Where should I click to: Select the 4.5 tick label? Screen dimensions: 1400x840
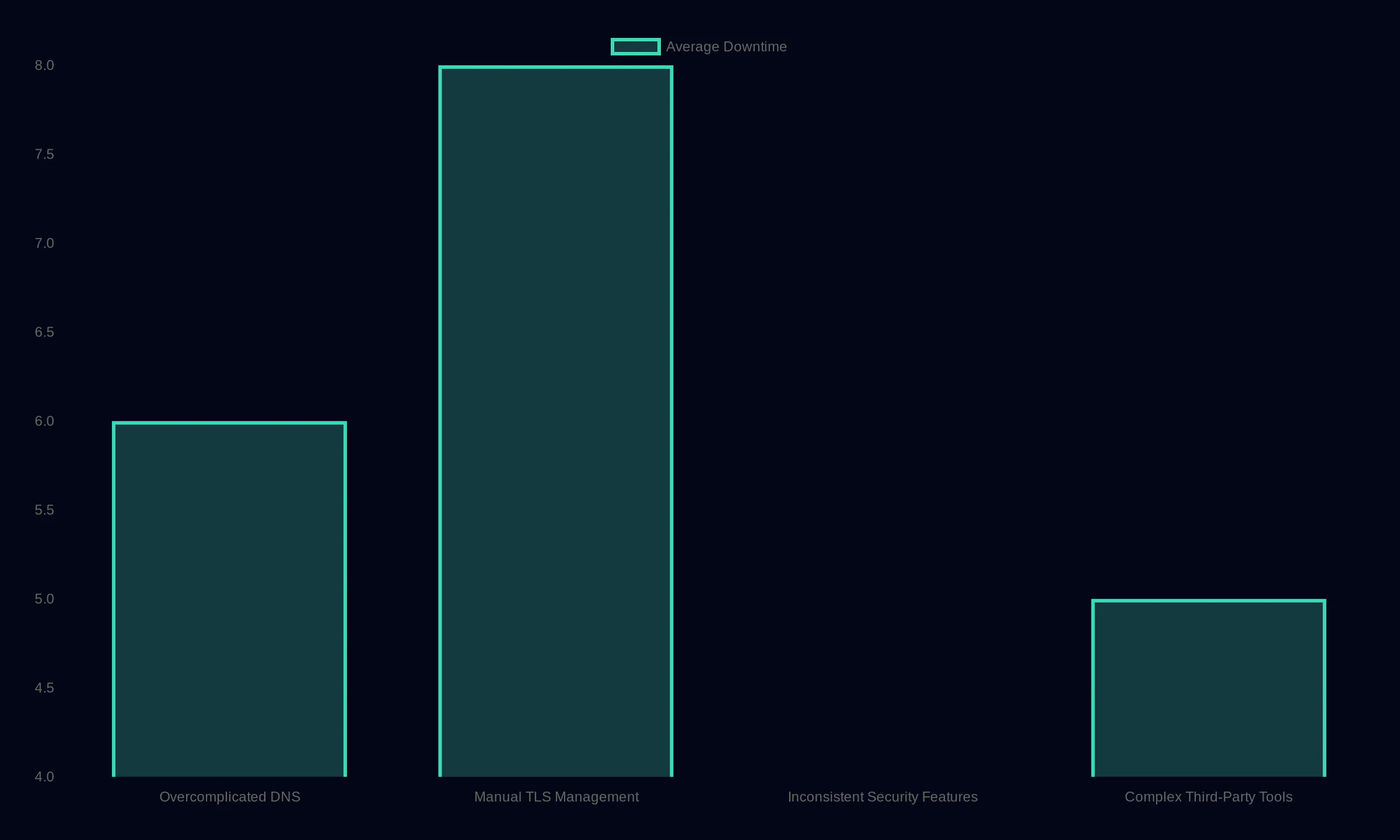click(x=44, y=688)
